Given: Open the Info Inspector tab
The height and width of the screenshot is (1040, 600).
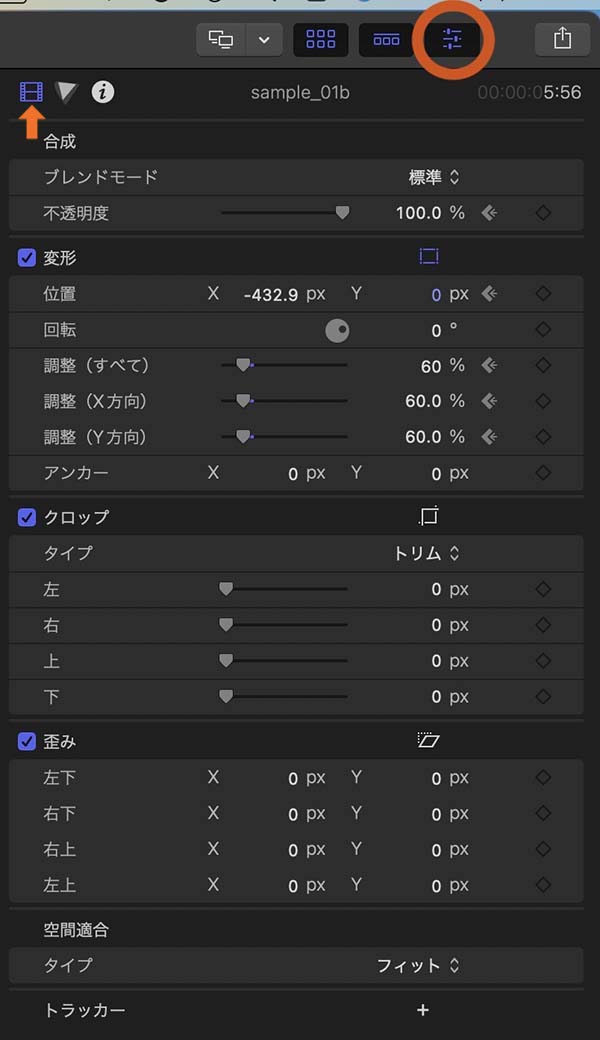Looking at the screenshot, I should point(102,92).
